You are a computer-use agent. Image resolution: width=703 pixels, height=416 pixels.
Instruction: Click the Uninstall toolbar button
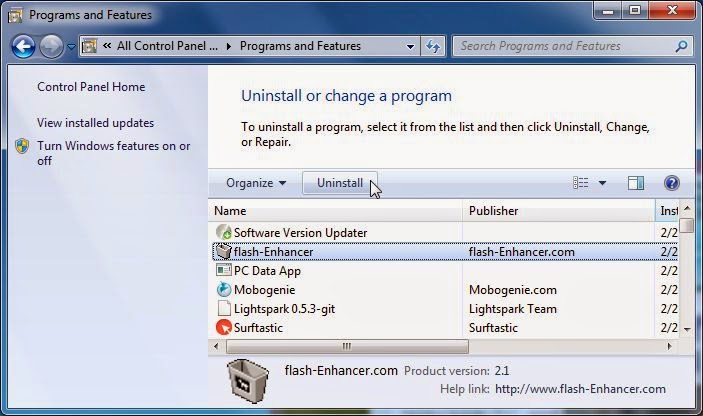[340, 183]
